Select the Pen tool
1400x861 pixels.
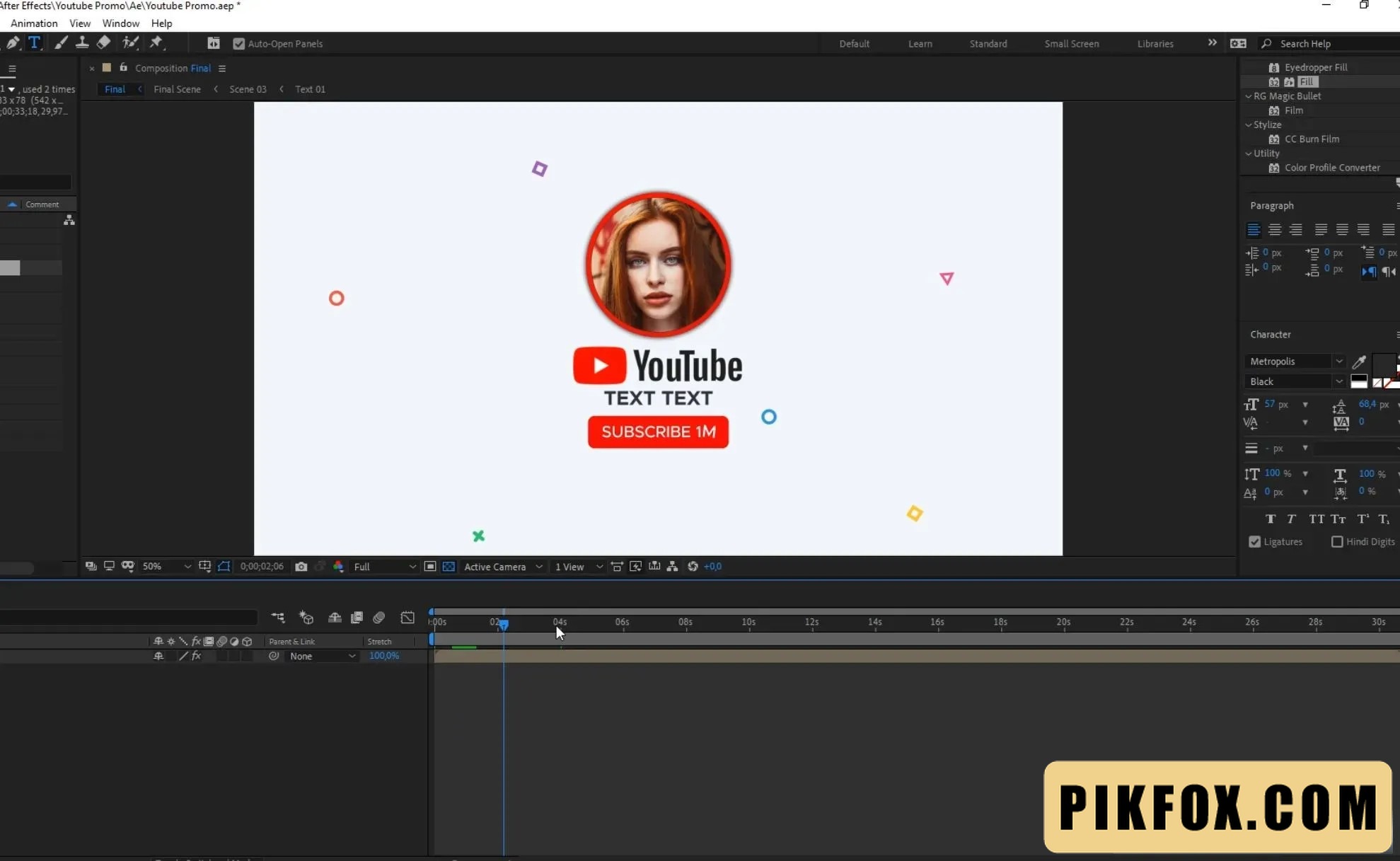[x=13, y=43]
